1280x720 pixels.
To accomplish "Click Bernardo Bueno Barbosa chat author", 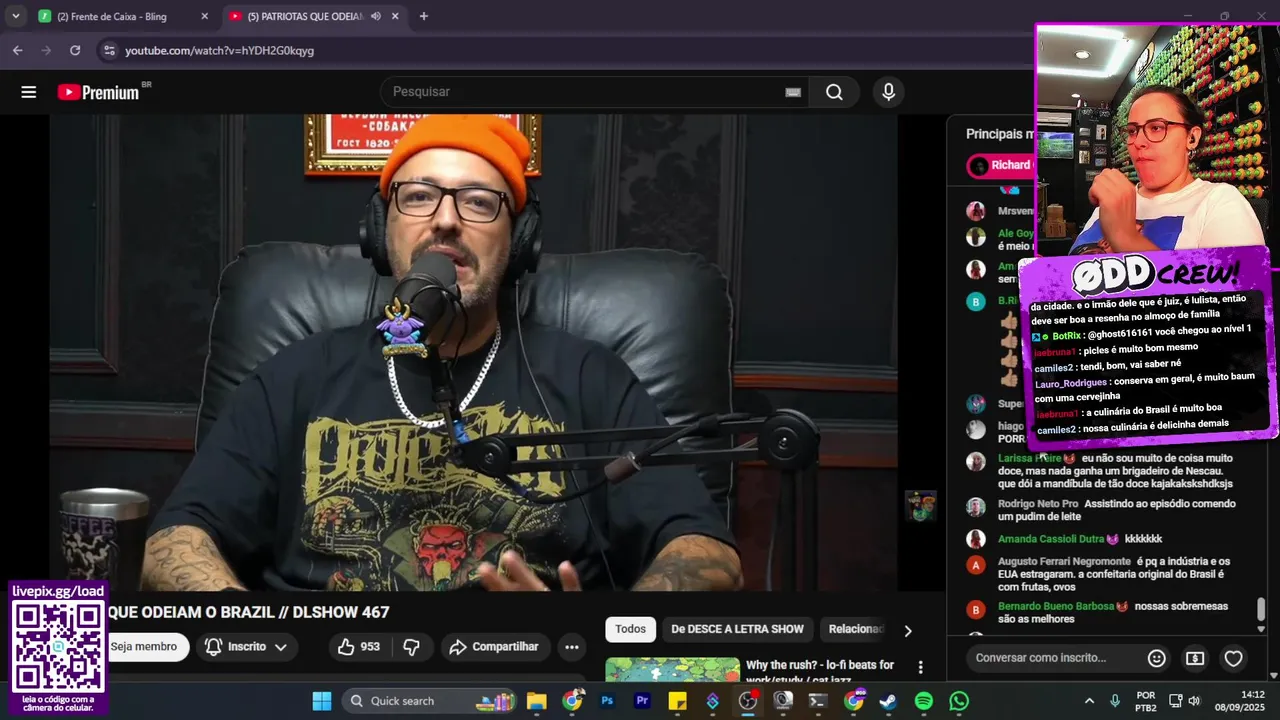I will [x=1056, y=606].
